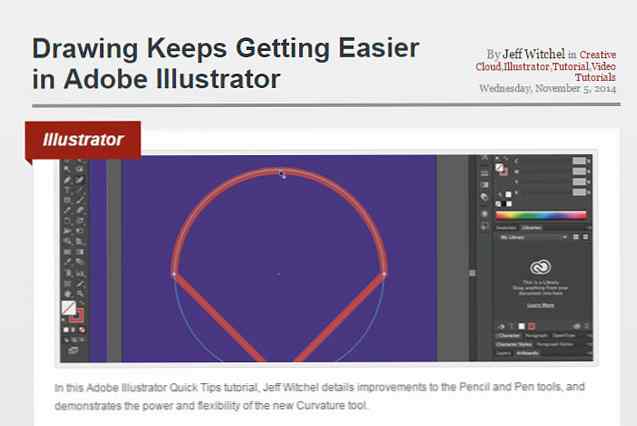
Task: Open the Artboards panel tab
Action: pyautogui.click(x=527, y=353)
